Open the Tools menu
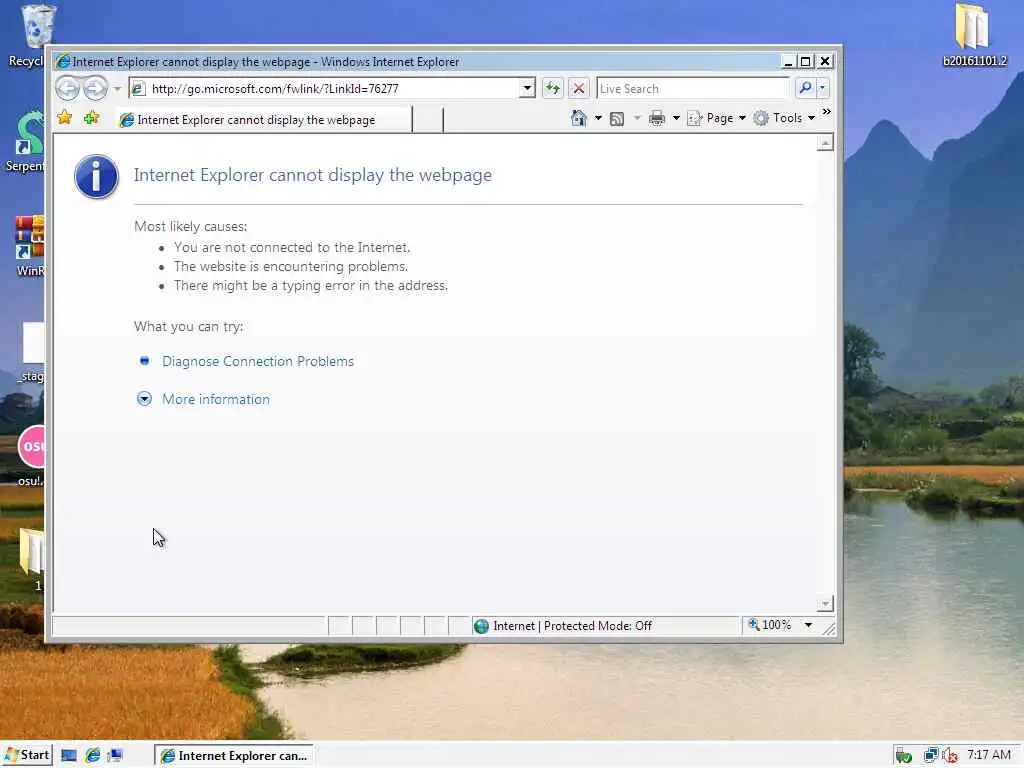Viewport: 1024px width, 768px height. pyautogui.click(x=784, y=118)
